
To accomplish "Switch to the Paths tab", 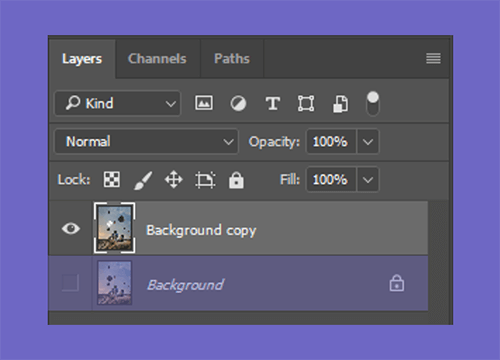I will click(232, 59).
